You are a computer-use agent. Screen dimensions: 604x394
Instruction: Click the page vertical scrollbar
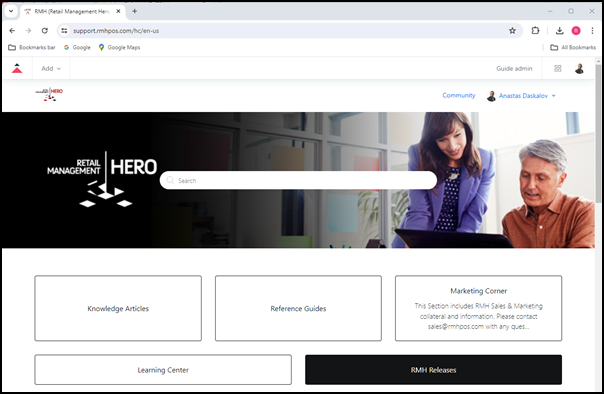tap(598, 133)
